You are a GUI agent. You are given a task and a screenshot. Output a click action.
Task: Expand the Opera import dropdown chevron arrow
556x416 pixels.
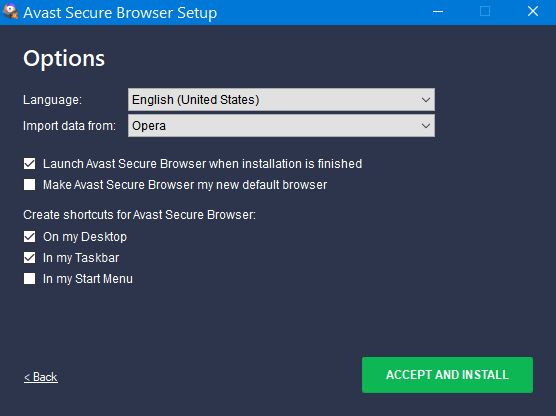426,126
